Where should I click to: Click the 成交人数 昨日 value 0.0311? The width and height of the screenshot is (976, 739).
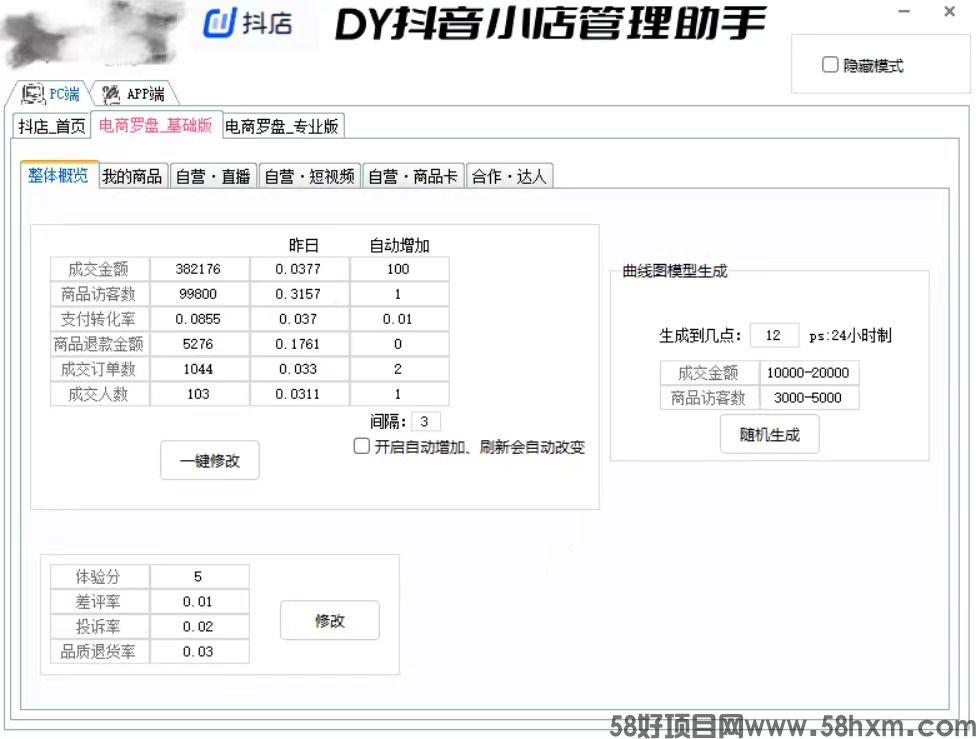[x=299, y=393]
